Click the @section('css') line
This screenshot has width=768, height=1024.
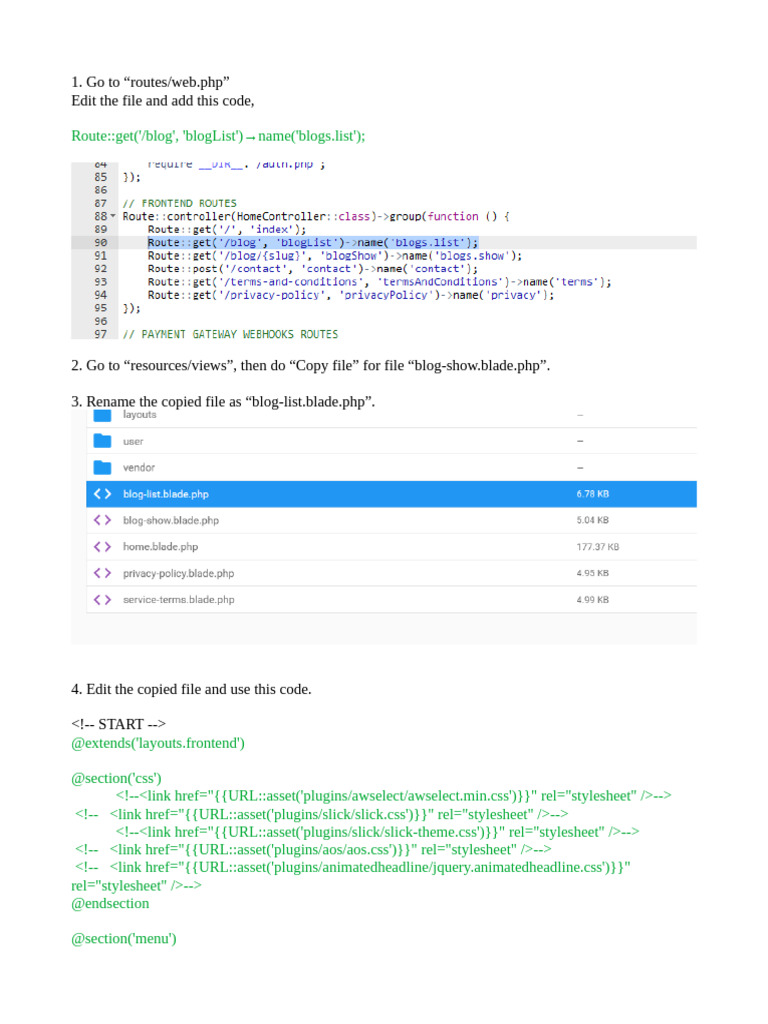coord(116,778)
